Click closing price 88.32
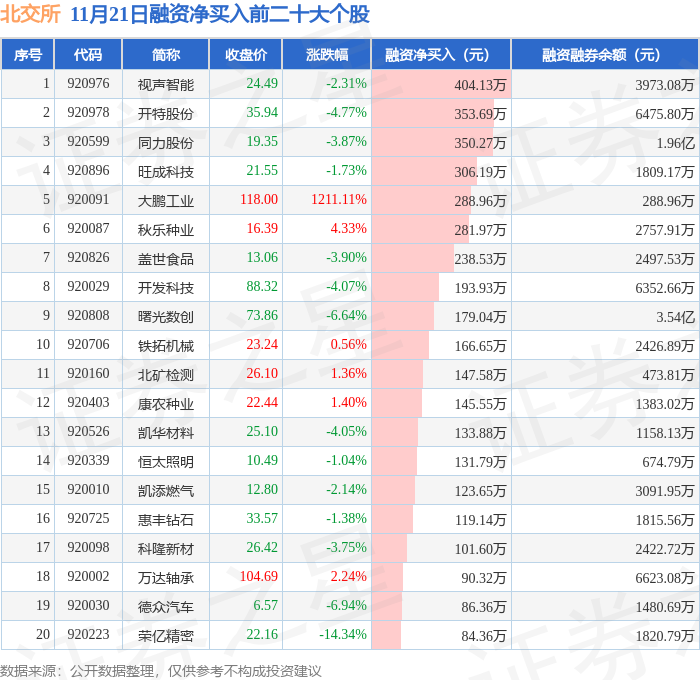Image resolution: width=700 pixels, height=680 pixels. pyautogui.click(x=262, y=286)
